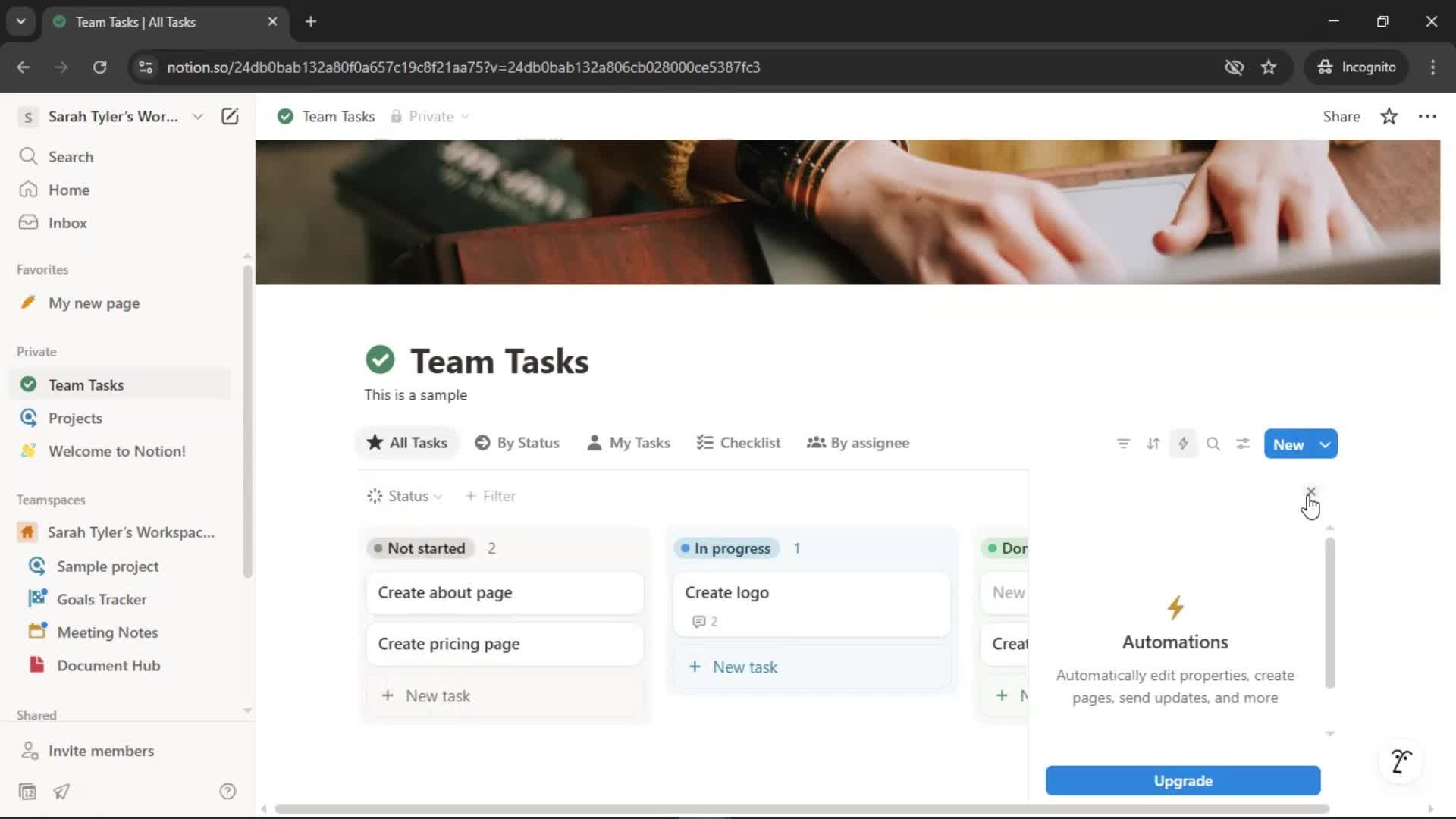This screenshot has height=819, width=1456.
Task: Select Team Tasks in Private section
Action: tap(121, 384)
